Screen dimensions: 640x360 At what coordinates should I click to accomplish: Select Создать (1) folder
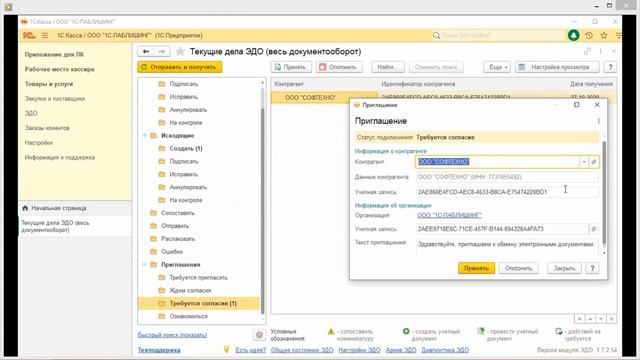coord(186,149)
